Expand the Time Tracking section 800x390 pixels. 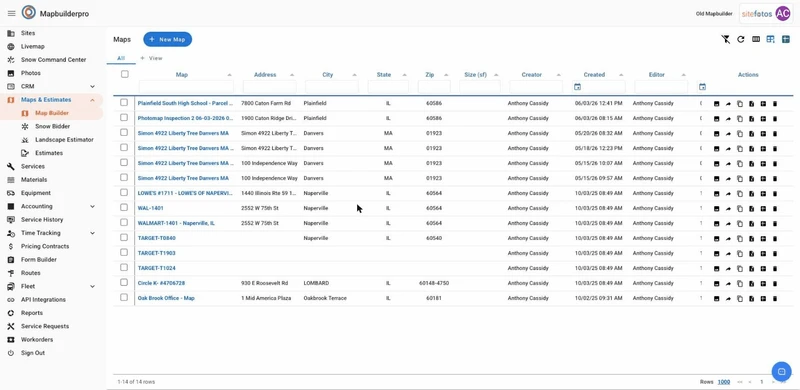tap(92, 233)
